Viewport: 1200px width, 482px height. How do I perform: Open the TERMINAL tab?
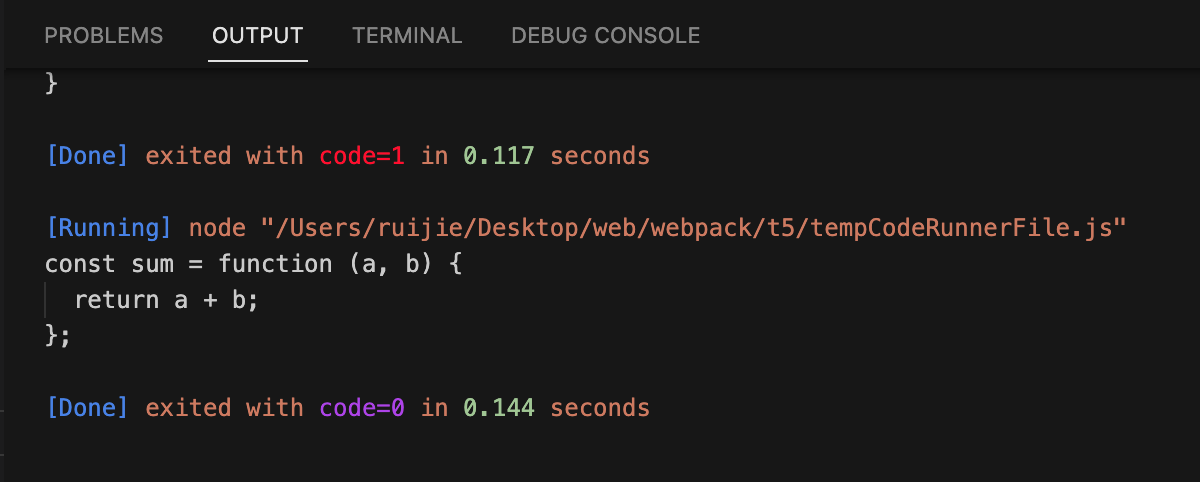(407, 36)
